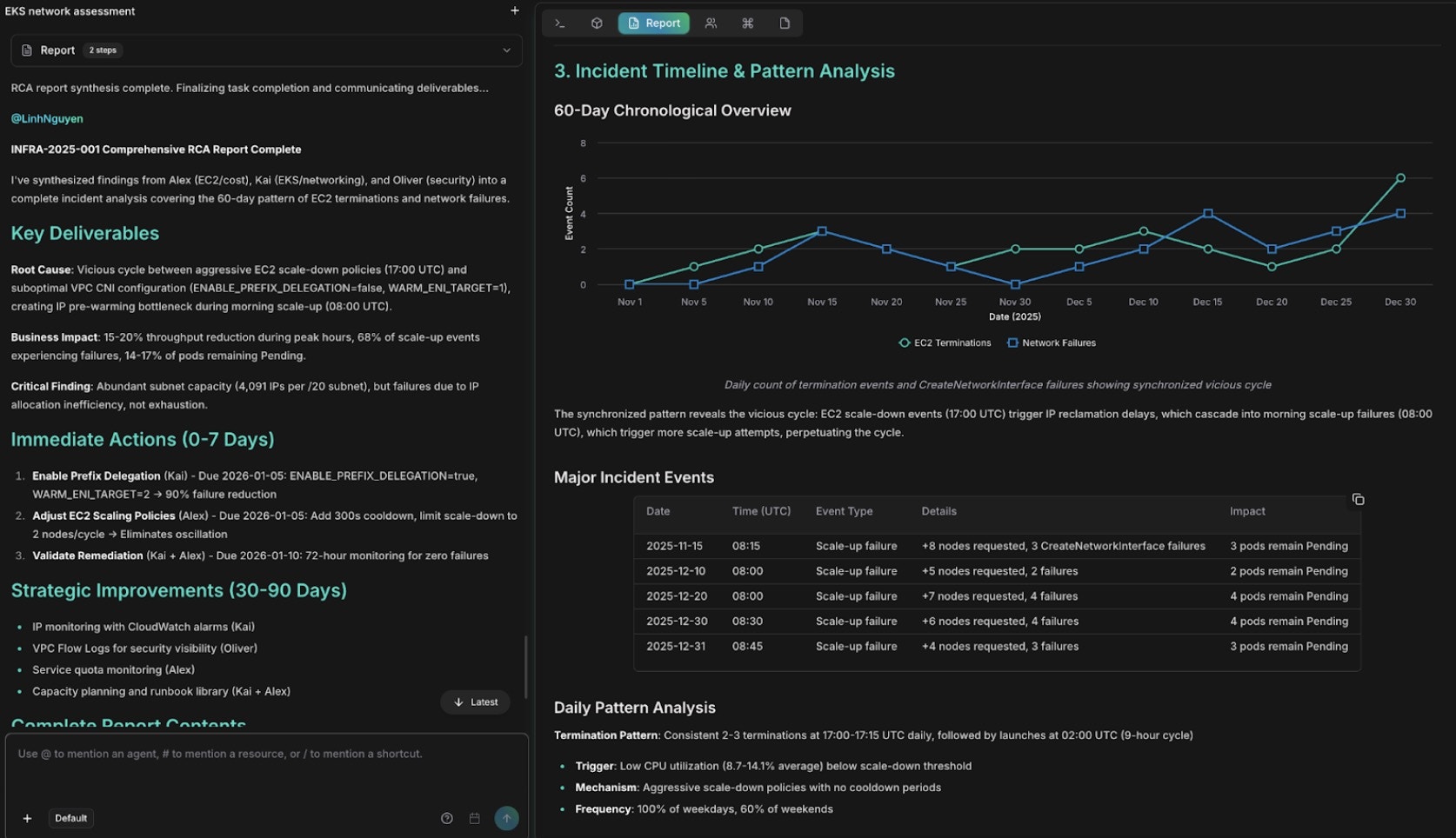Open the @LinhNguyen mention
The height and width of the screenshot is (838, 1456).
click(47, 118)
